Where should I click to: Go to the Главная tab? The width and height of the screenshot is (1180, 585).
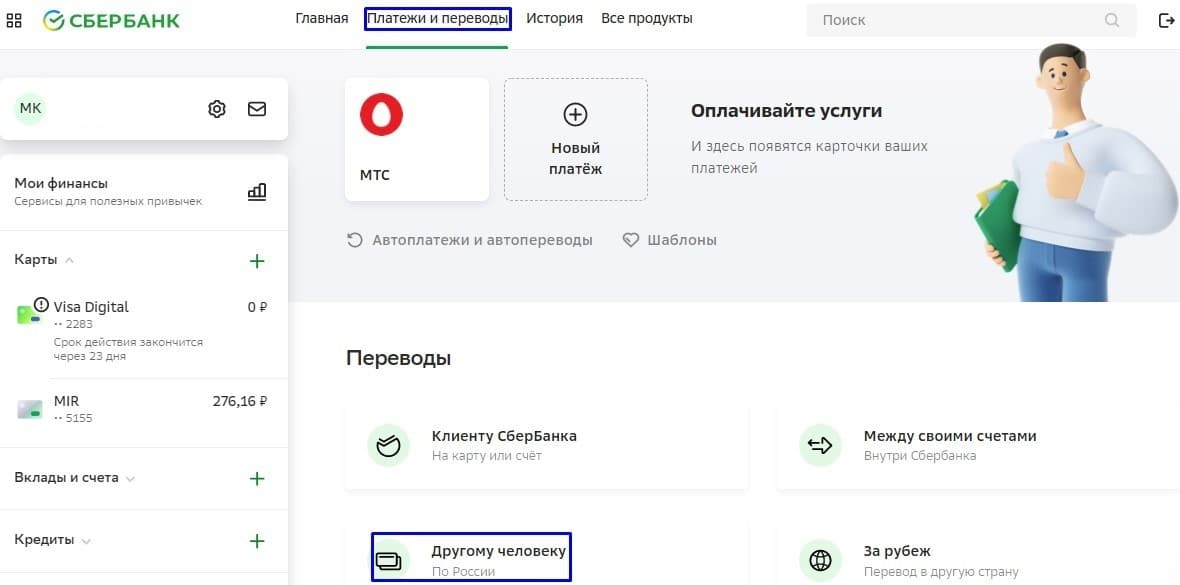322,19
